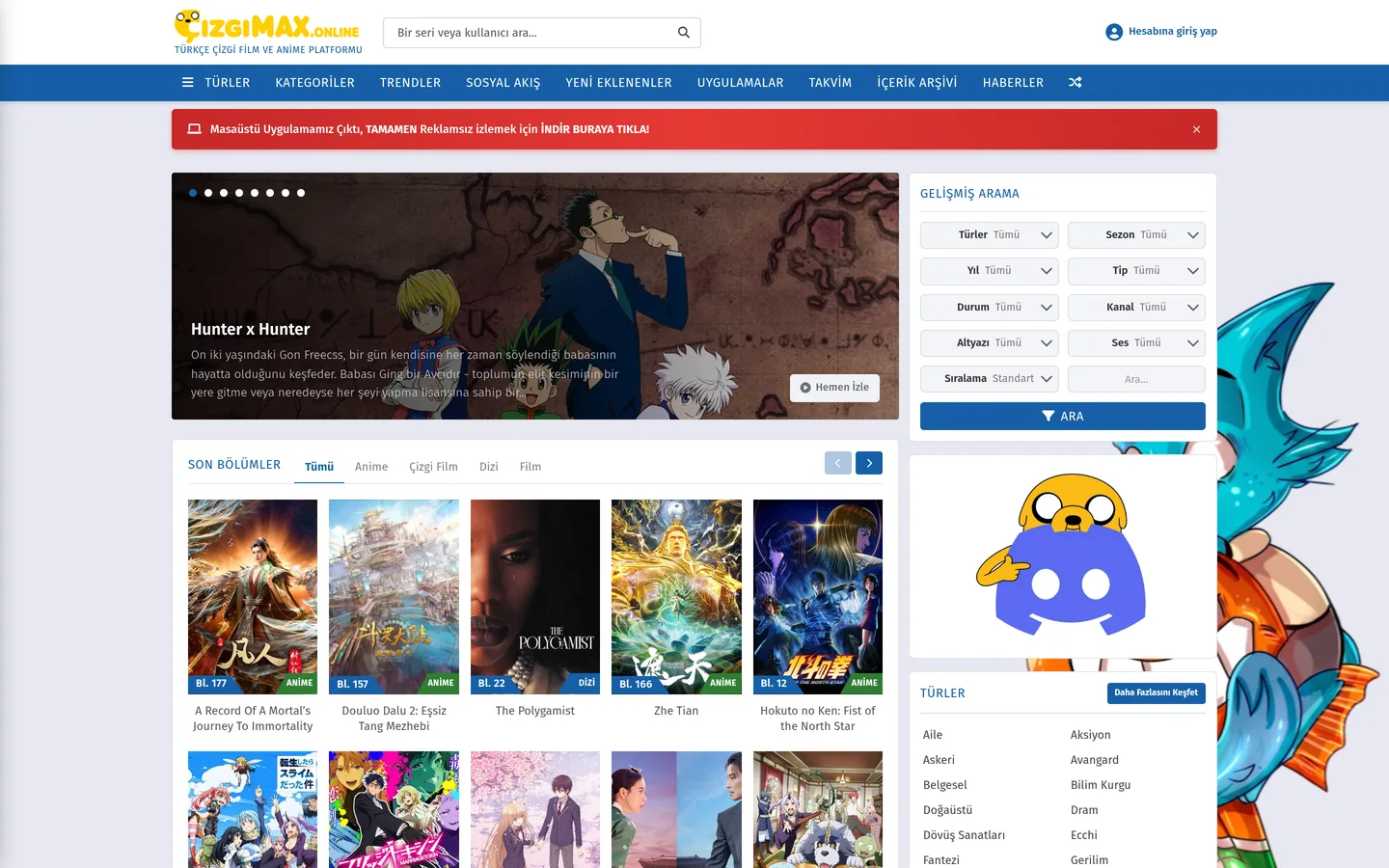Open the Sezon filter dropdown
The height and width of the screenshot is (868, 1389).
coord(1136,235)
